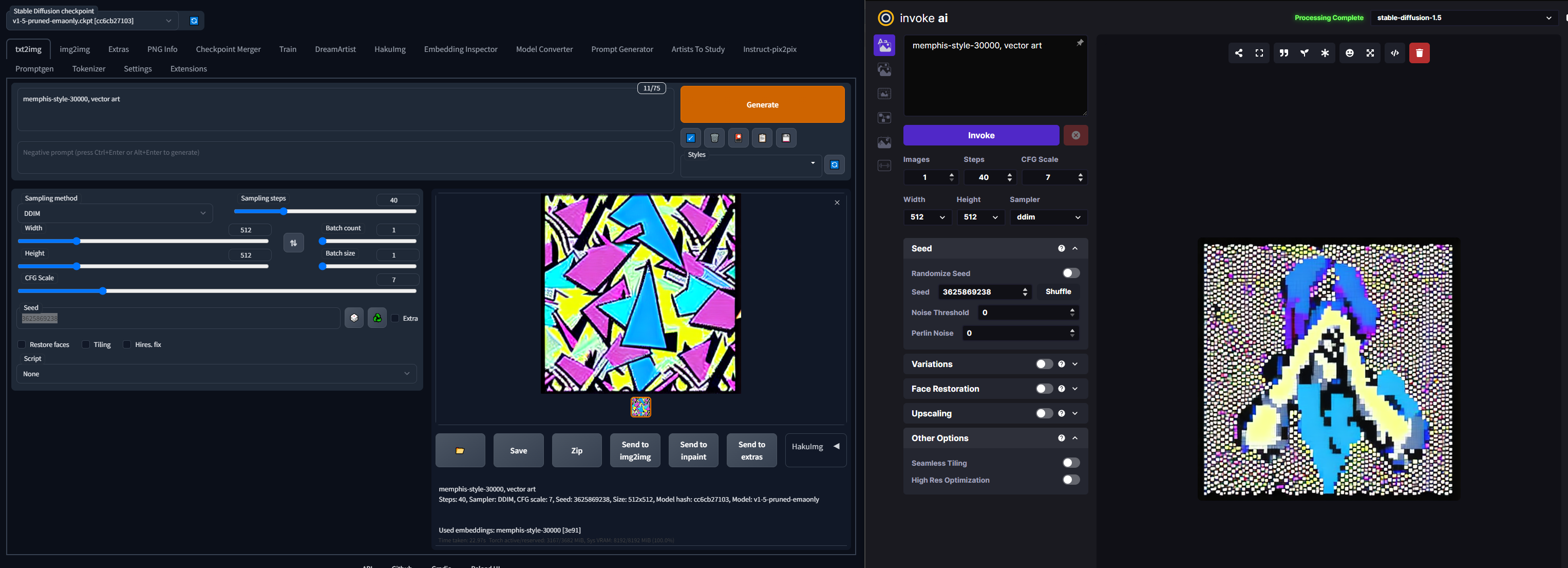Image resolution: width=1568 pixels, height=568 pixels.
Task: Enable the Restore faces checkbox
Action: [x=22, y=344]
